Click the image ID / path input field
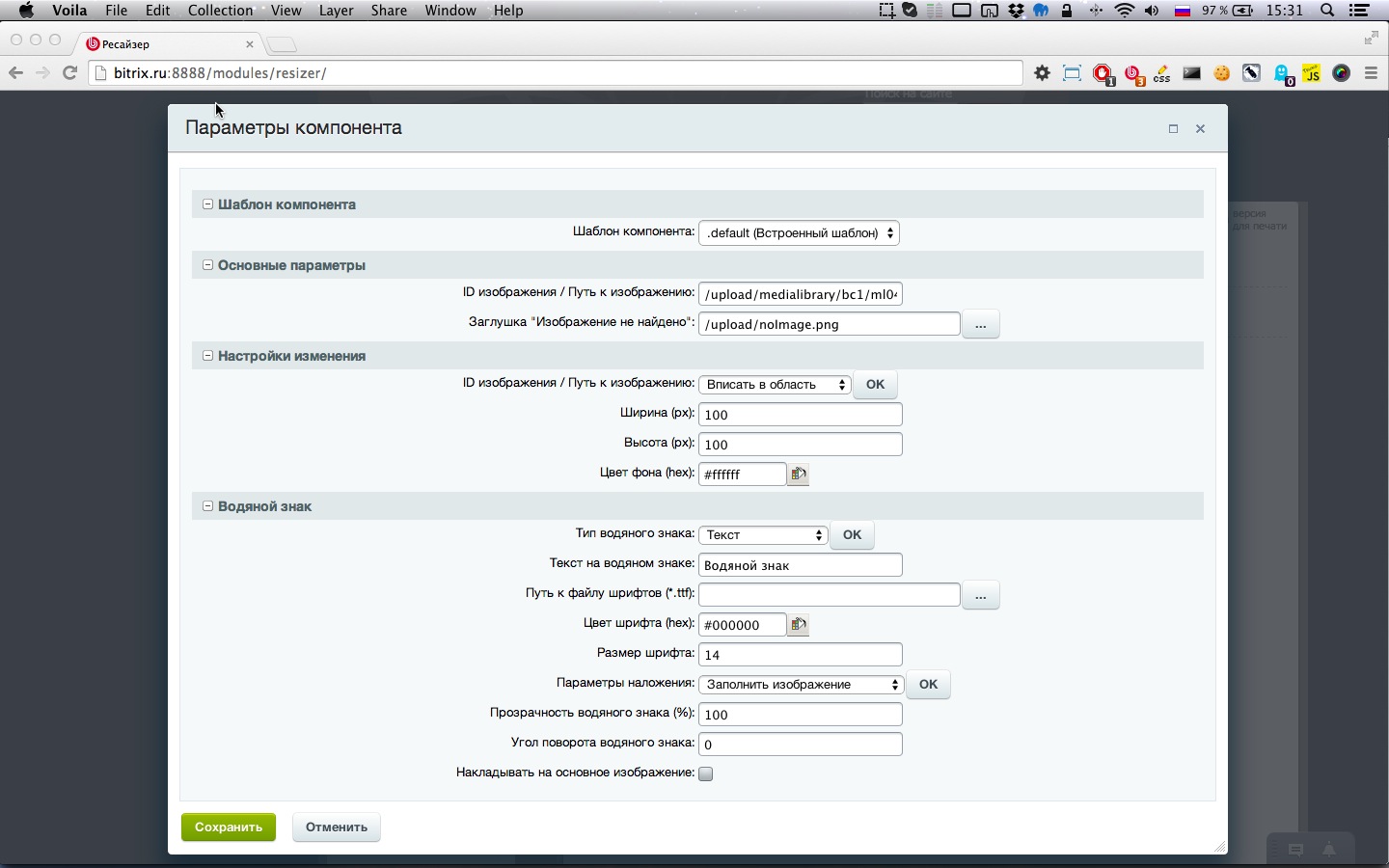Viewport: 1389px width, 868px height. point(801,294)
